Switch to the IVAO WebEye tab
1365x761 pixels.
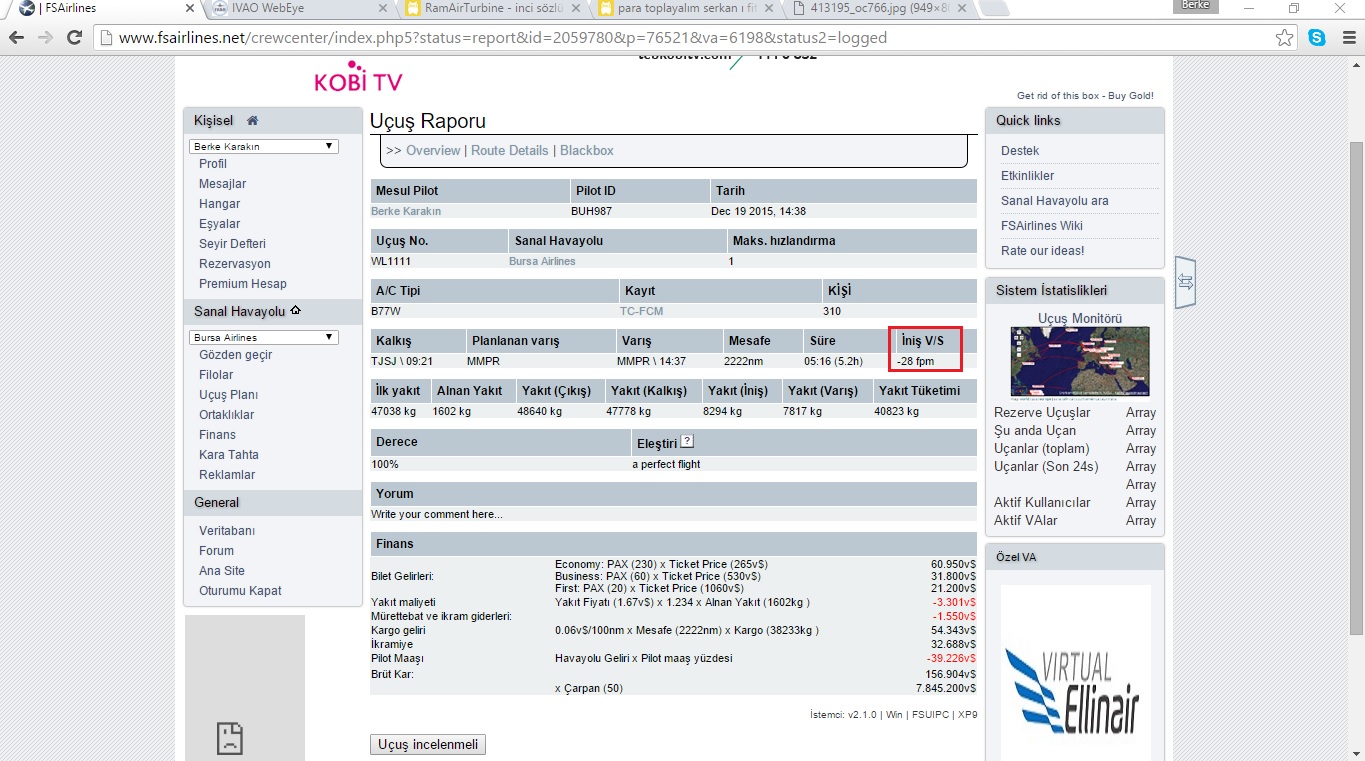(x=296, y=8)
